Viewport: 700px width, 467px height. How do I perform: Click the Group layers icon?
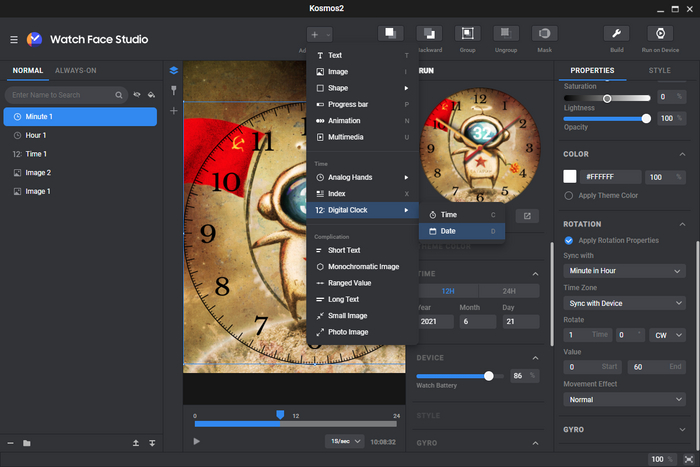[x=467, y=33]
